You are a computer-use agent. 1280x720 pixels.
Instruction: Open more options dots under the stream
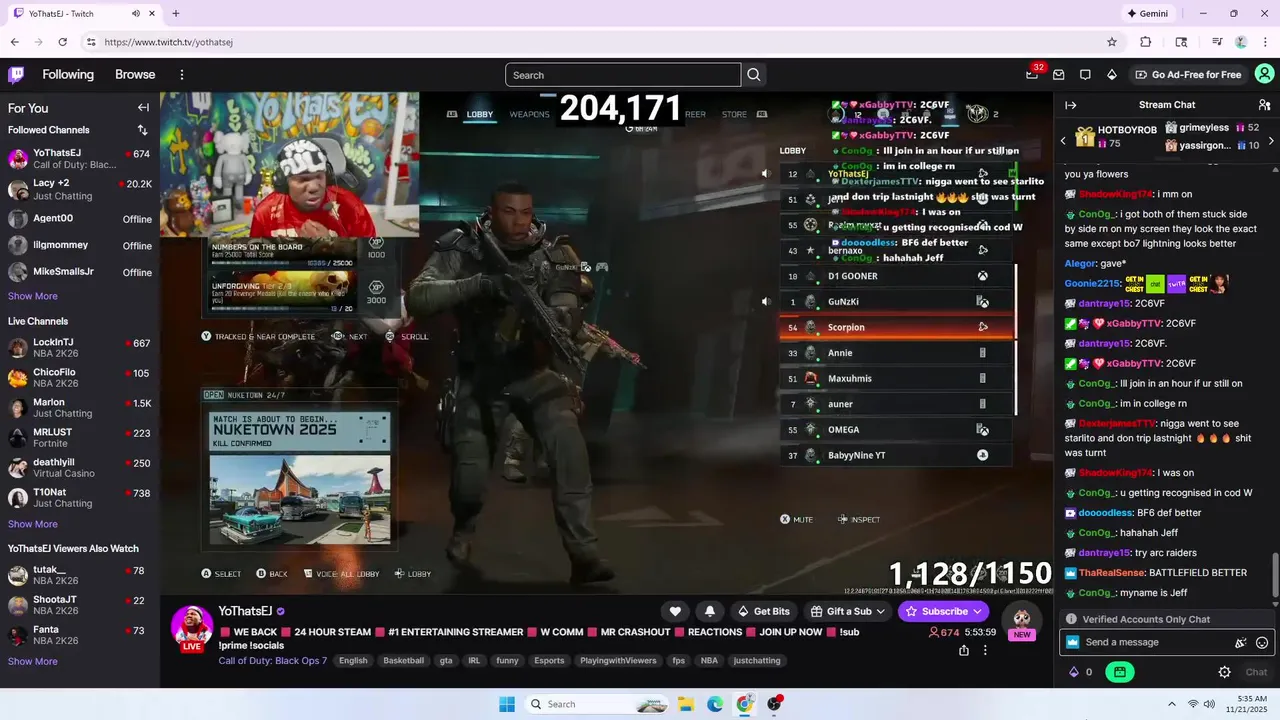[x=985, y=650]
